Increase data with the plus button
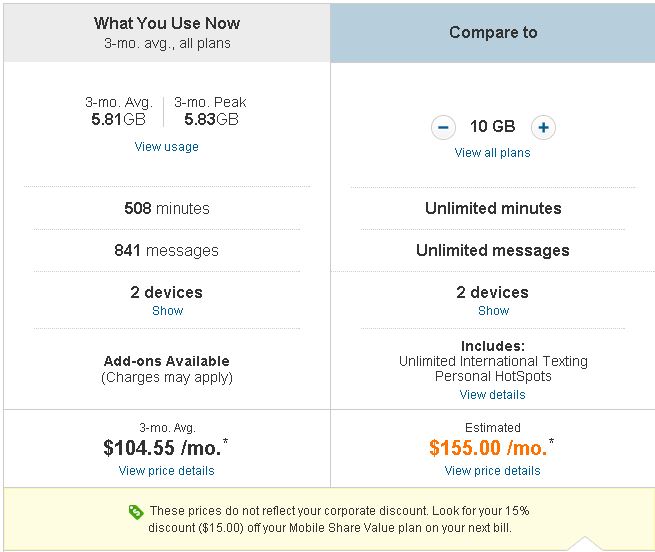Screen dimensions: 655x552 click(x=543, y=127)
